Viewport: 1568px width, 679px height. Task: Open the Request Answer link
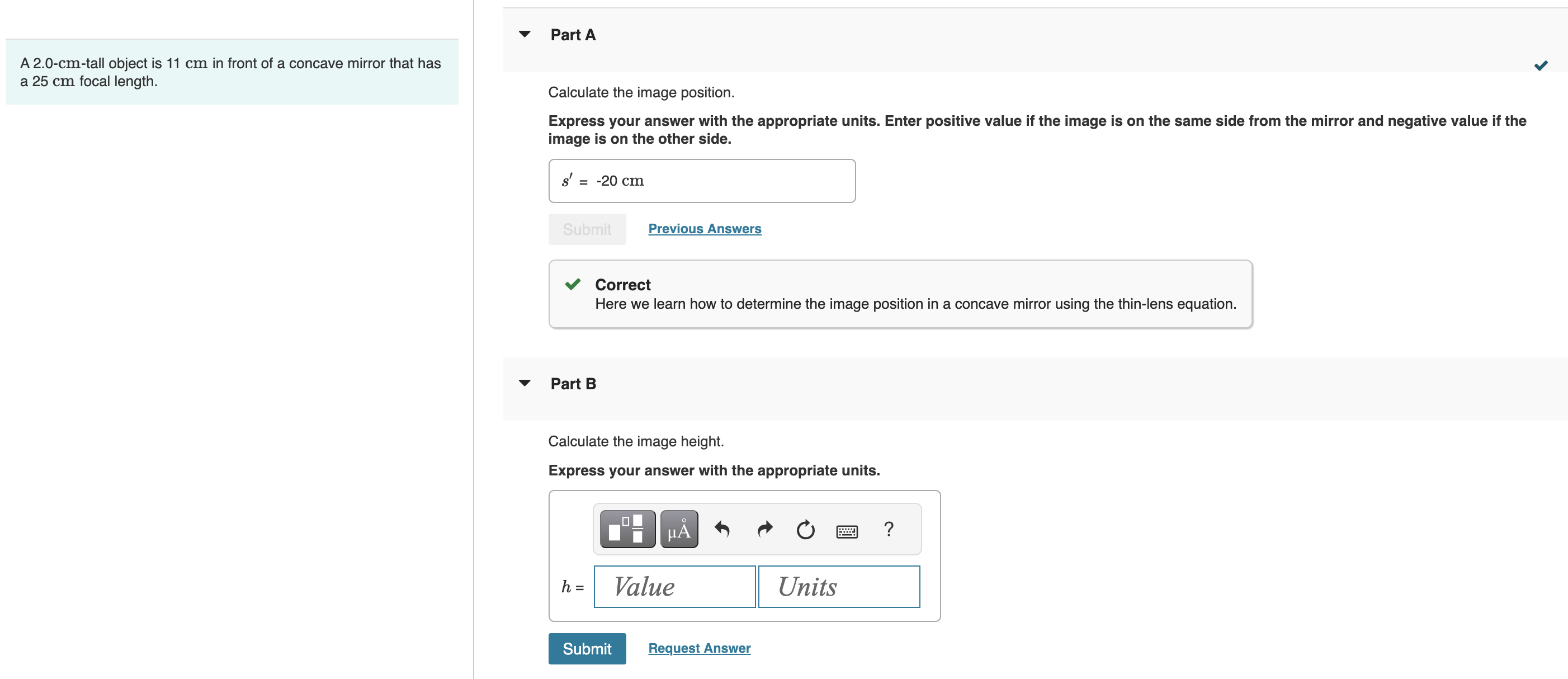[x=699, y=648]
